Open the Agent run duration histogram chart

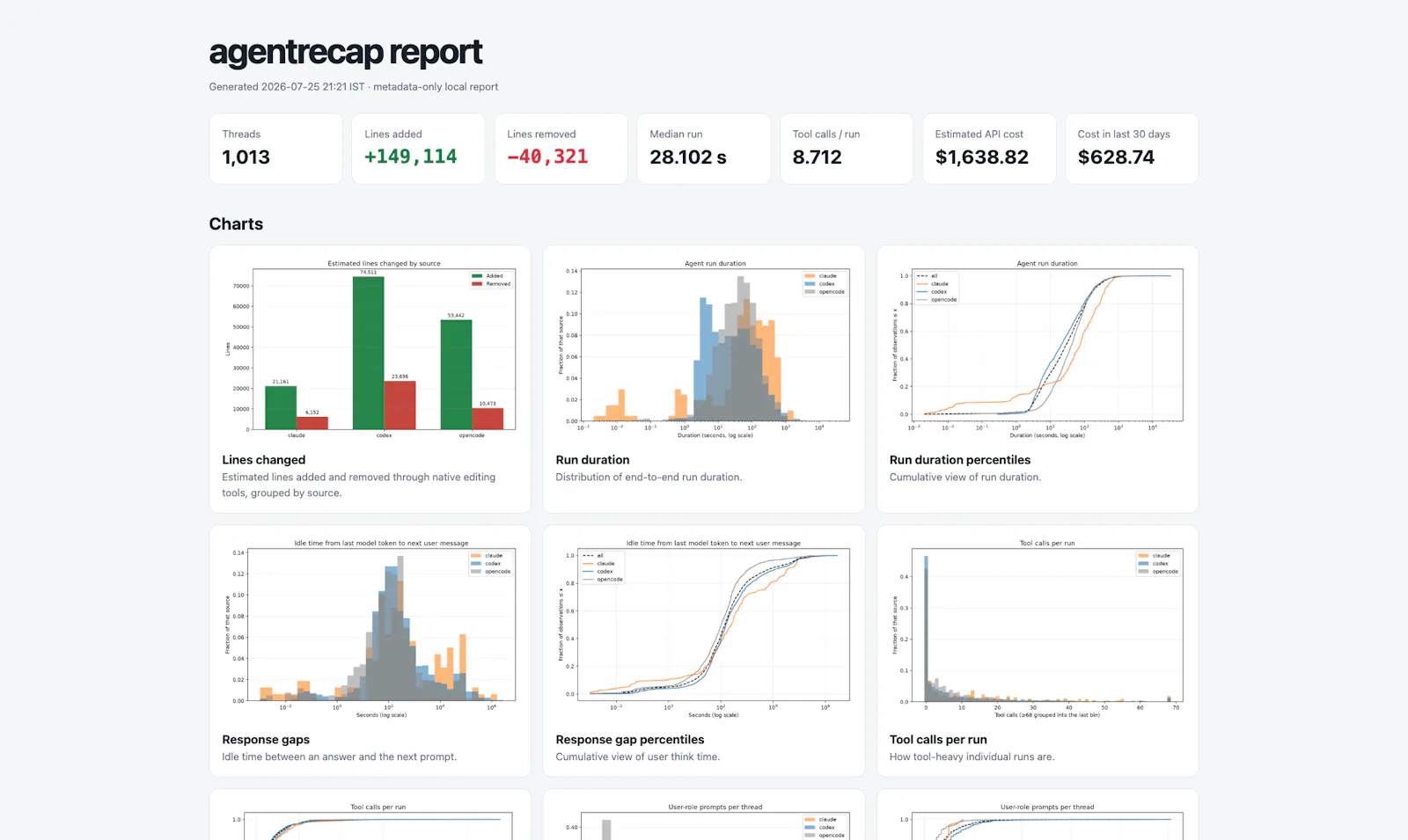(x=704, y=349)
